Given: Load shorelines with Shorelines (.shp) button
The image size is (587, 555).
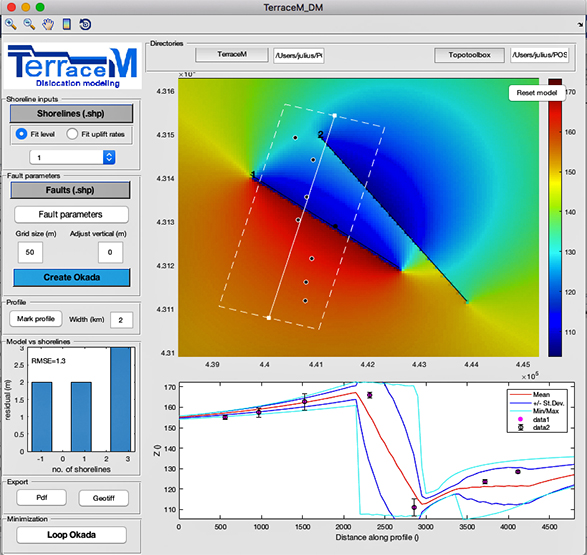Looking at the screenshot, I should 71,113.
